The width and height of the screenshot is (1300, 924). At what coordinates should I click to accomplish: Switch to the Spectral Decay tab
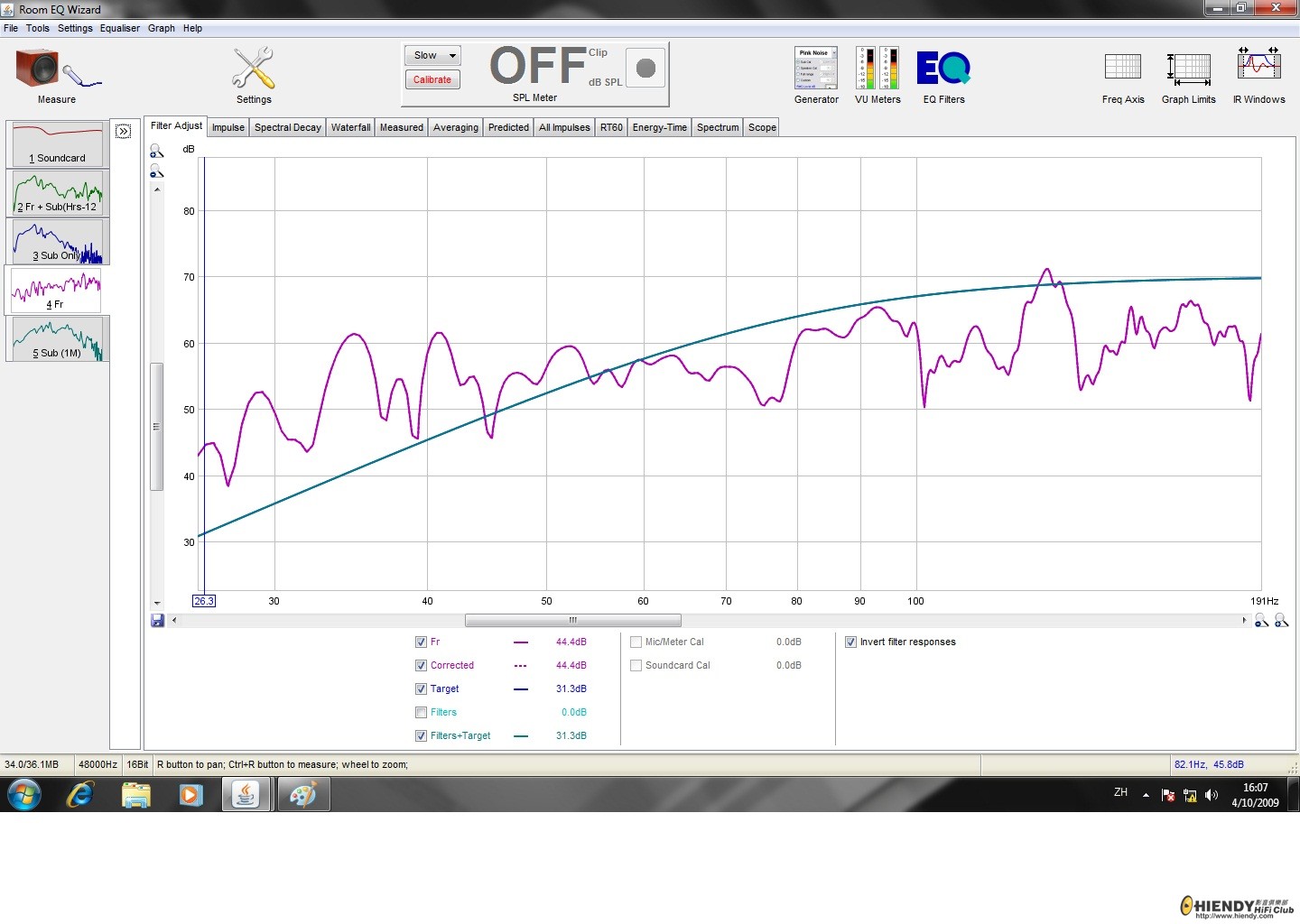point(287,127)
